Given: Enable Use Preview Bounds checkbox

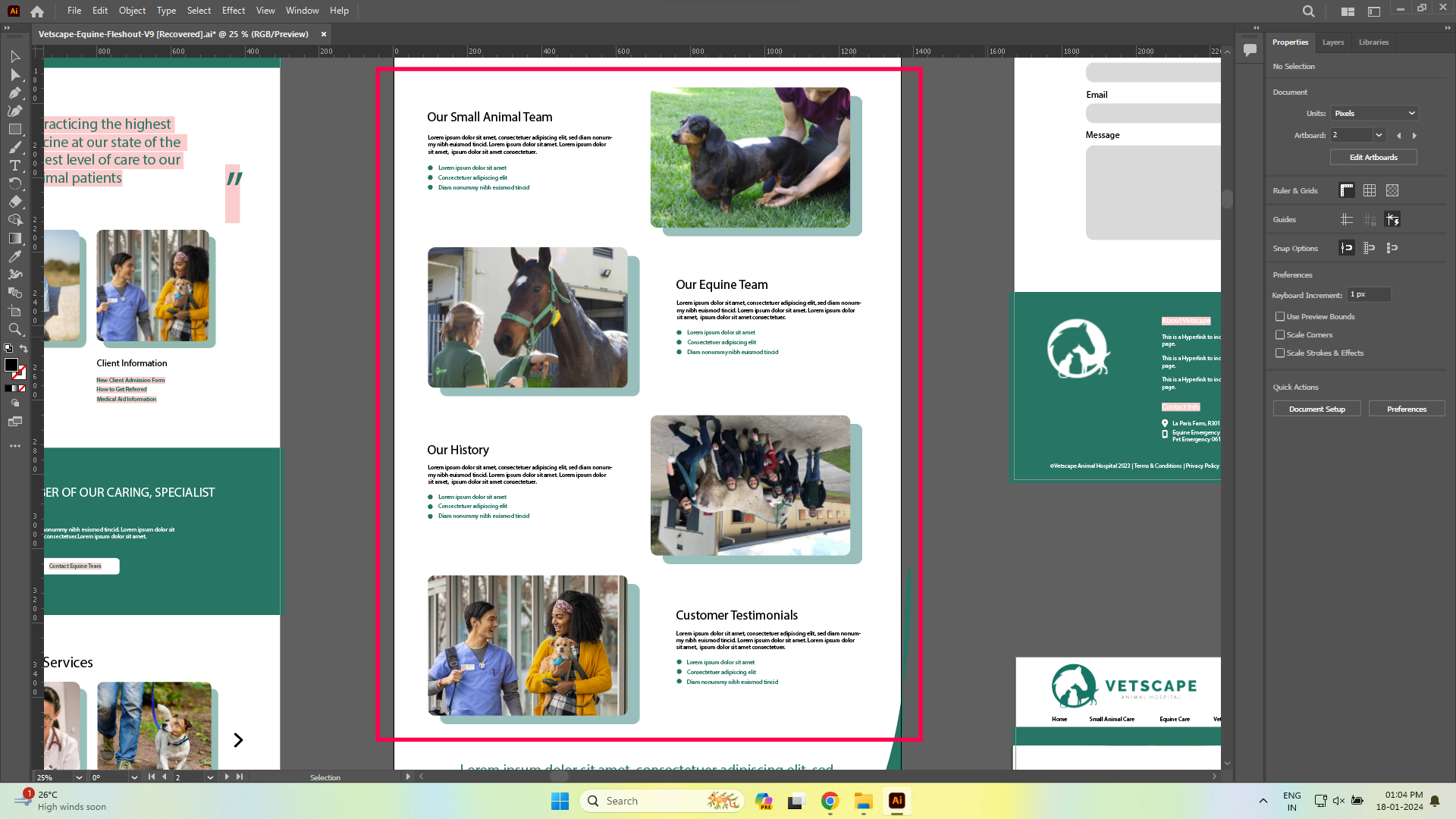Looking at the screenshot, I should (1280, 317).
